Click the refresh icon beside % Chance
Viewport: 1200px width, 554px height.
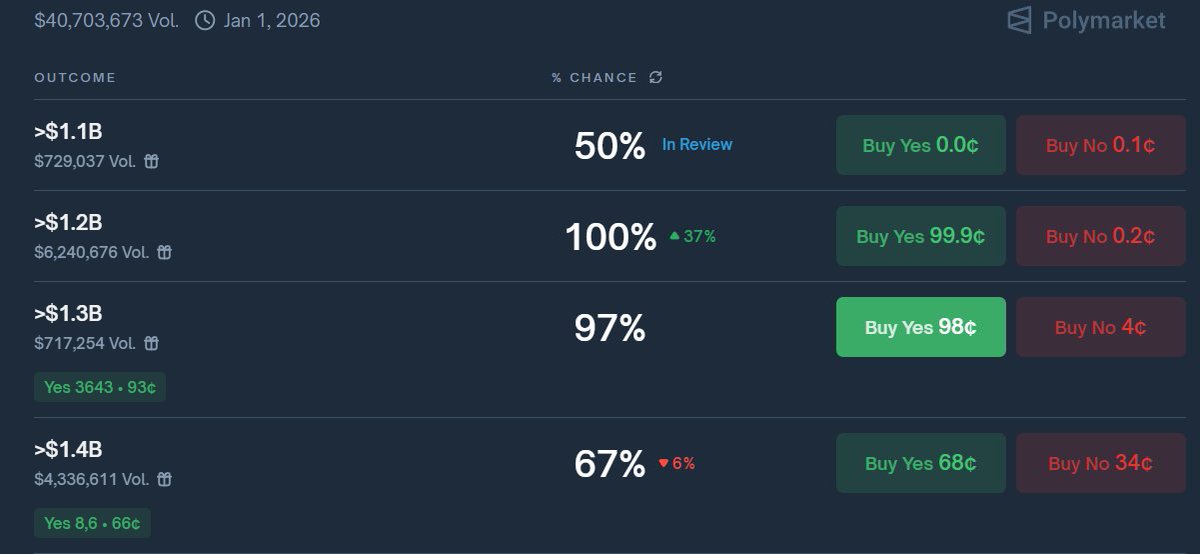point(656,77)
